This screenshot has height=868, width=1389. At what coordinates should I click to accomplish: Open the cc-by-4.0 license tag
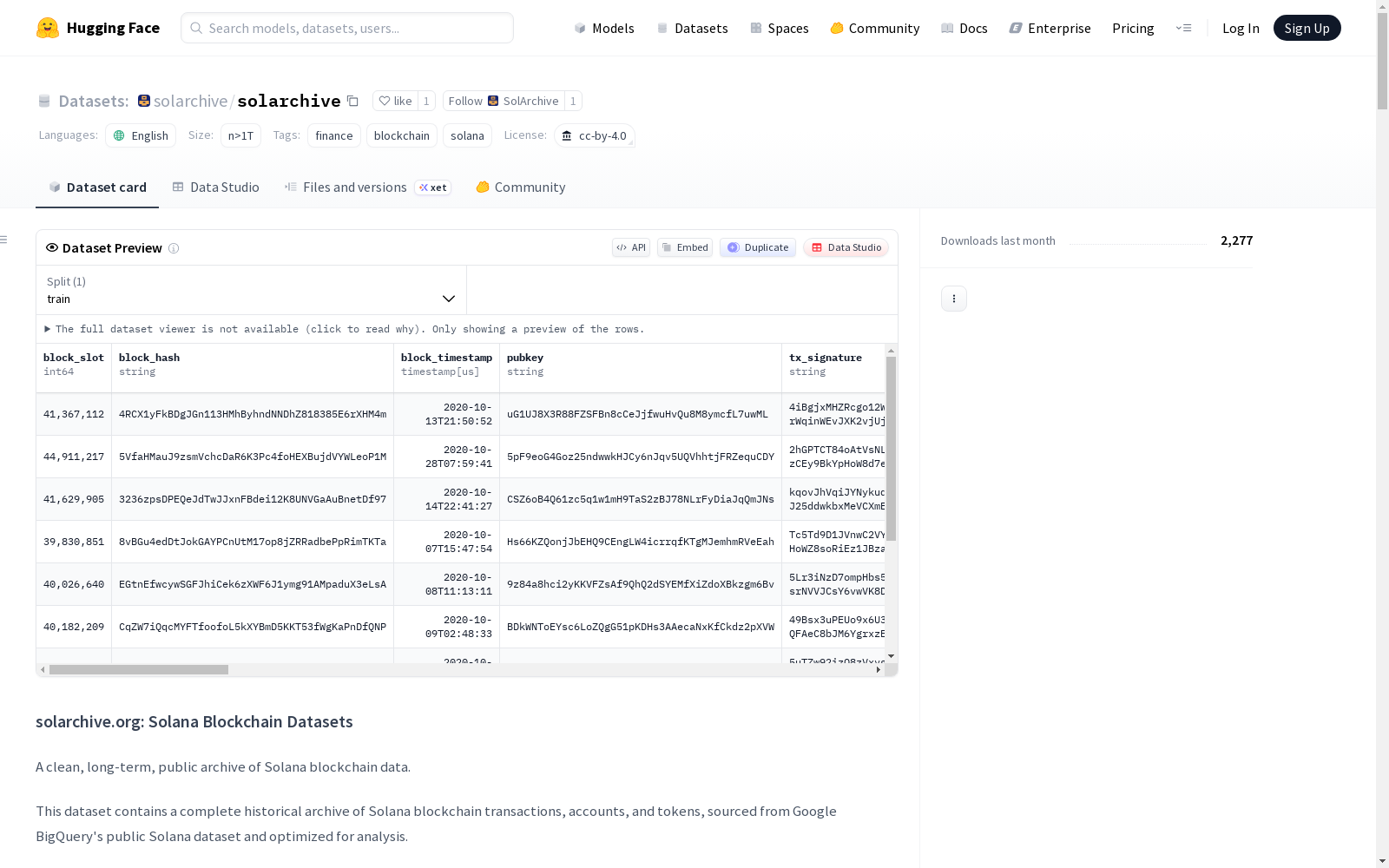pyautogui.click(x=595, y=135)
